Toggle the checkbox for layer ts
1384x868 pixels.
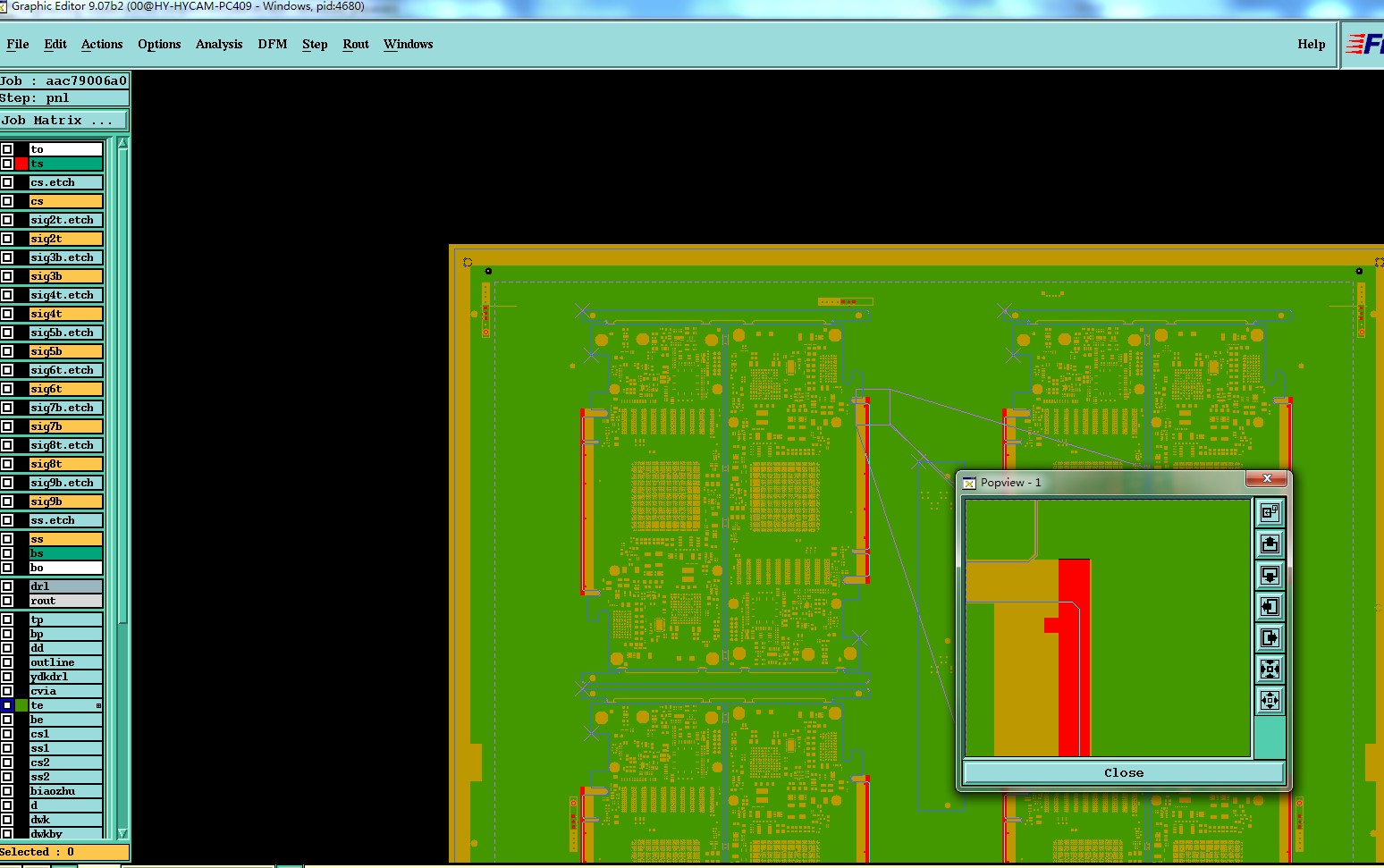click(x=7, y=164)
